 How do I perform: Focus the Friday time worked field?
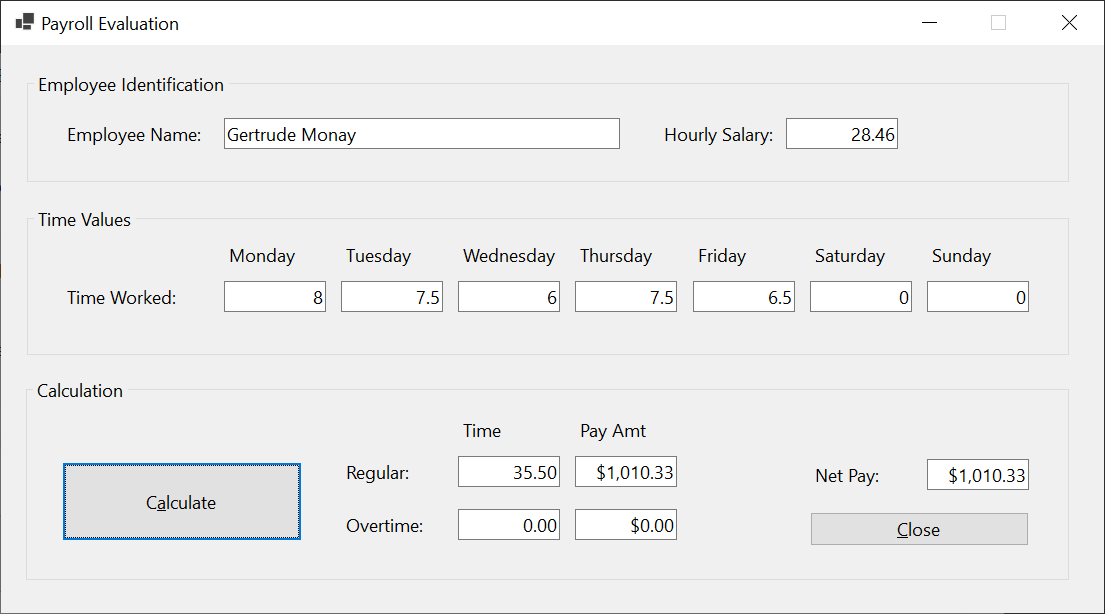(x=743, y=297)
